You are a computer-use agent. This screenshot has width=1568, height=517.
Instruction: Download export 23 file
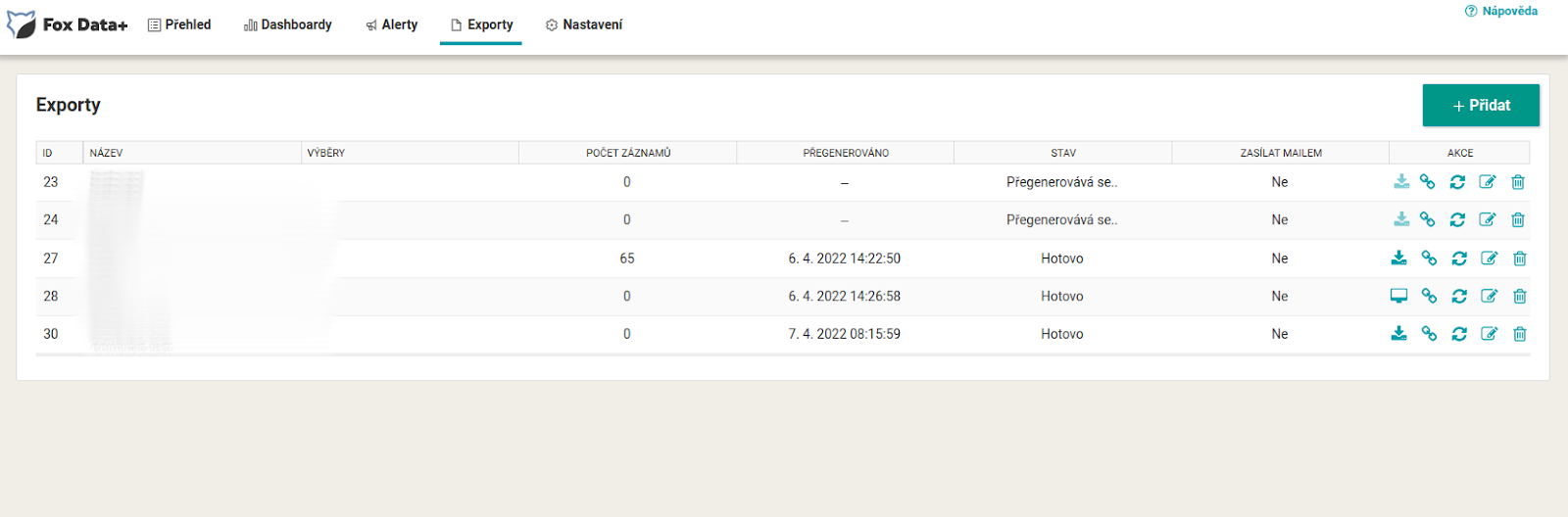[x=1401, y=182]
